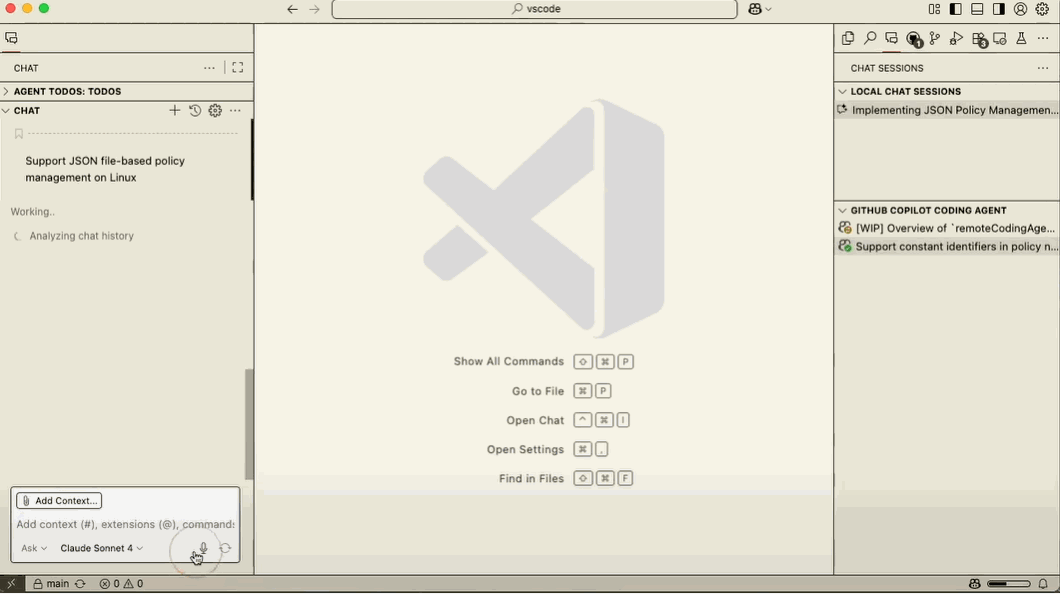
Task: Open the Manage gear in title bar
Action: click(1042, 9)
